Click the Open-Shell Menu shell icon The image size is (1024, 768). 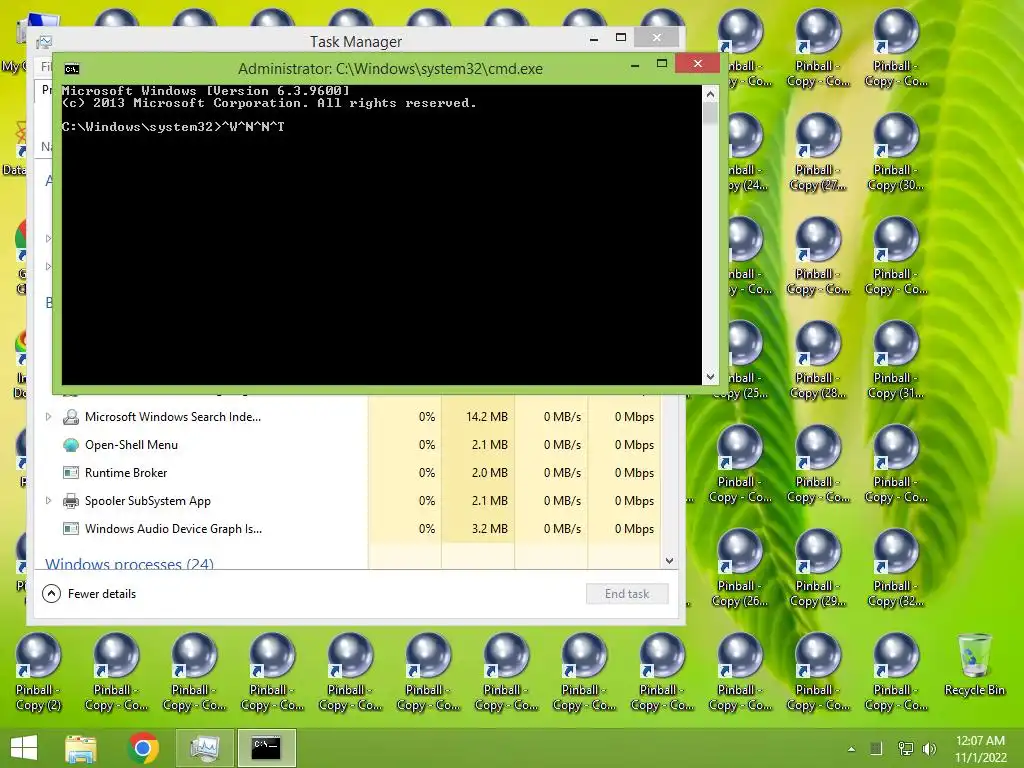[71, 445]
